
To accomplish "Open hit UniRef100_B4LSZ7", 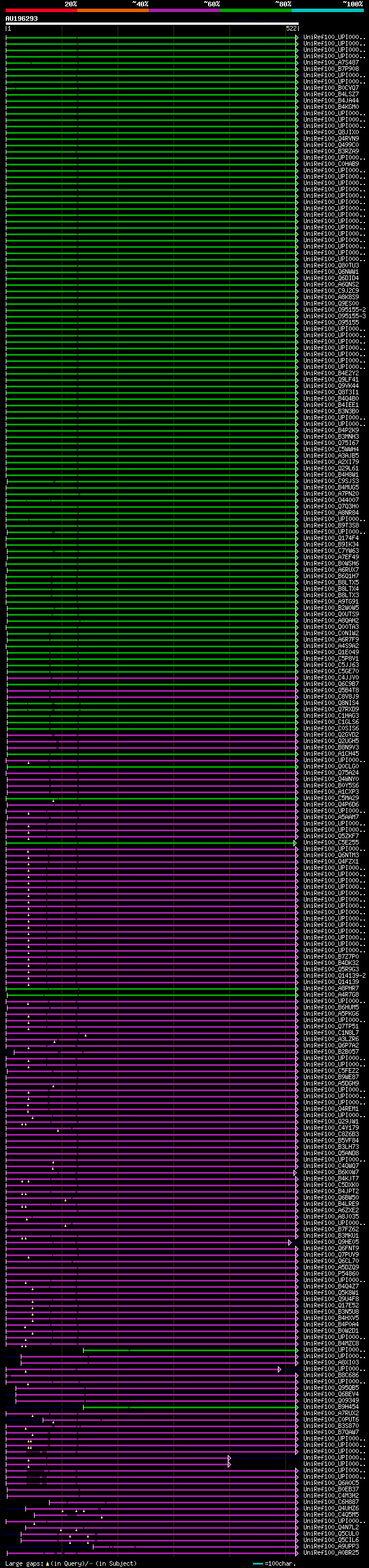I will [x=332, y=95].
